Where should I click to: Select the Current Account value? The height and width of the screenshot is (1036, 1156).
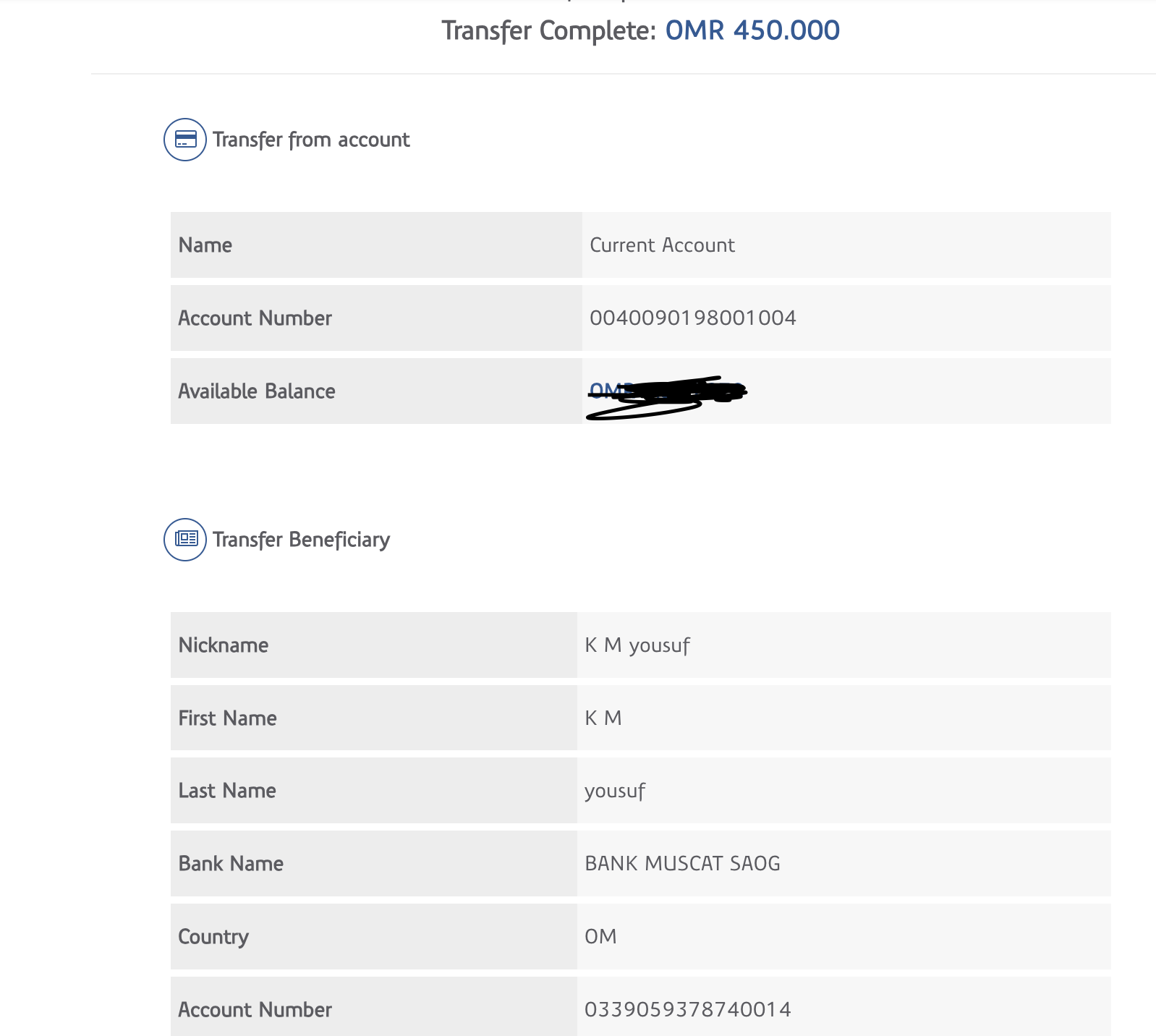[662, 245]
